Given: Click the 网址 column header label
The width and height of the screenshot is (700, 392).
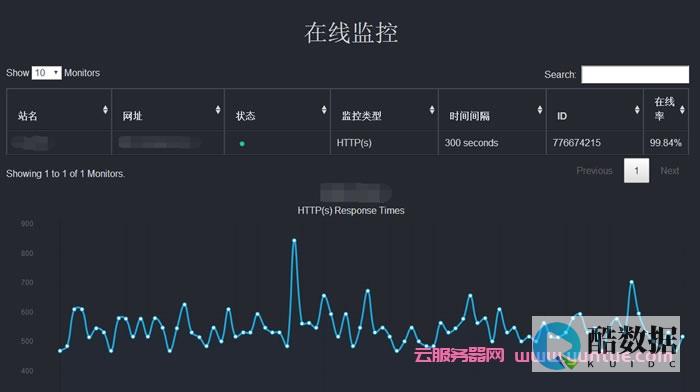Looking at the screenshot, I should tap(132, 116).
